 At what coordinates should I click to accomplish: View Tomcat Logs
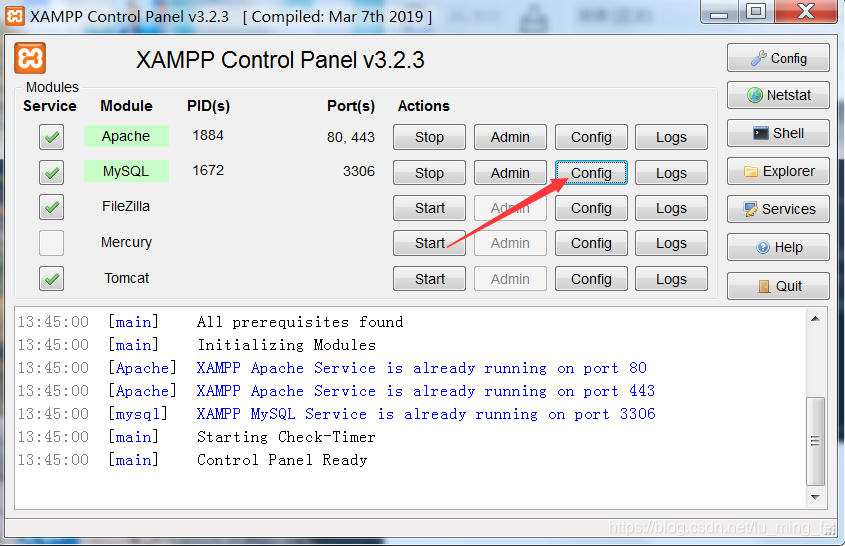click(x=671, y=279)
